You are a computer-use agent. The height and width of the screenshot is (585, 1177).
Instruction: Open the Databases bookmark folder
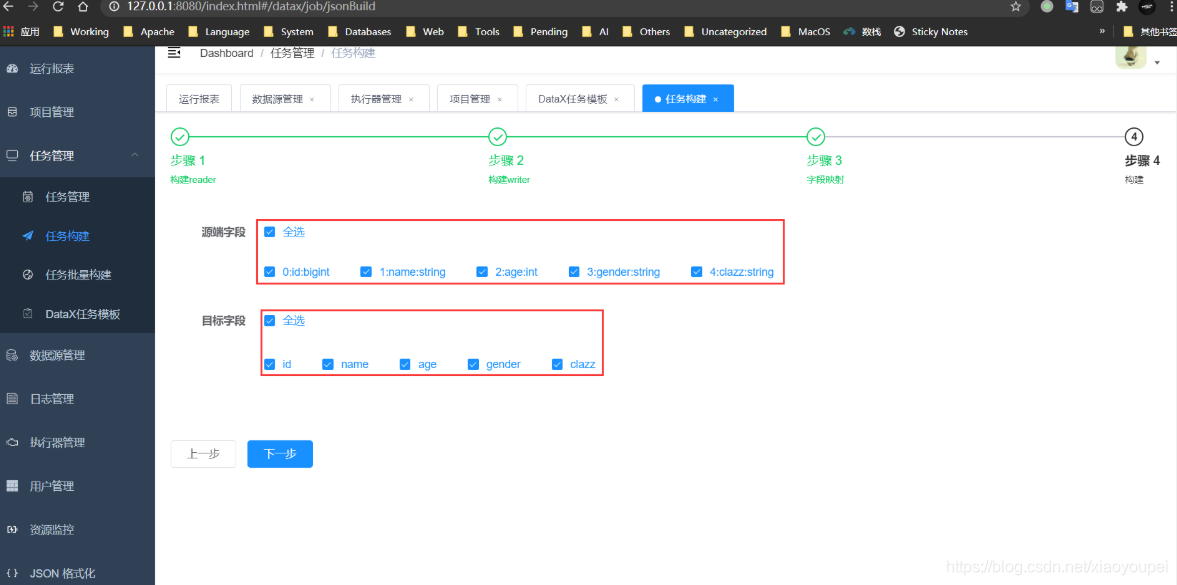360,32
